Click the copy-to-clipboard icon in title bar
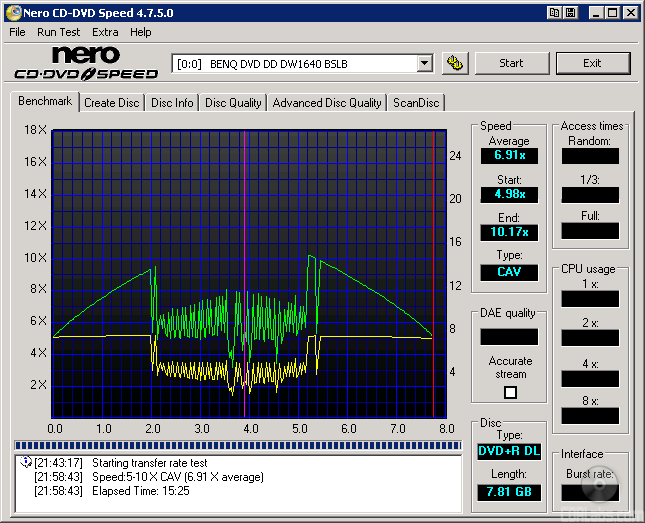Screen dimensions: 645x523 pos(554,12)
